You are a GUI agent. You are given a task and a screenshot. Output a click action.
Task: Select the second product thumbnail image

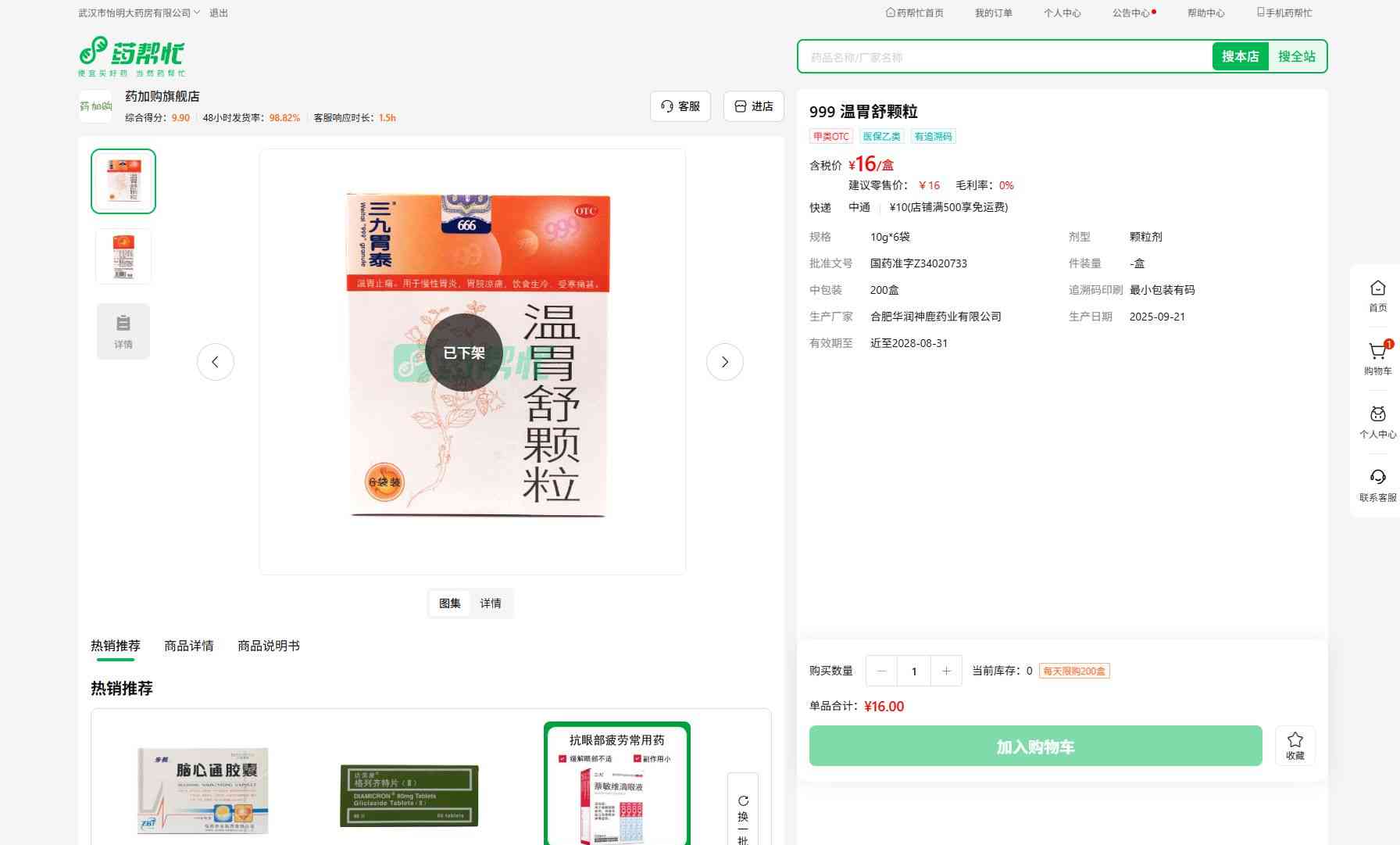[x=123, y=256]
